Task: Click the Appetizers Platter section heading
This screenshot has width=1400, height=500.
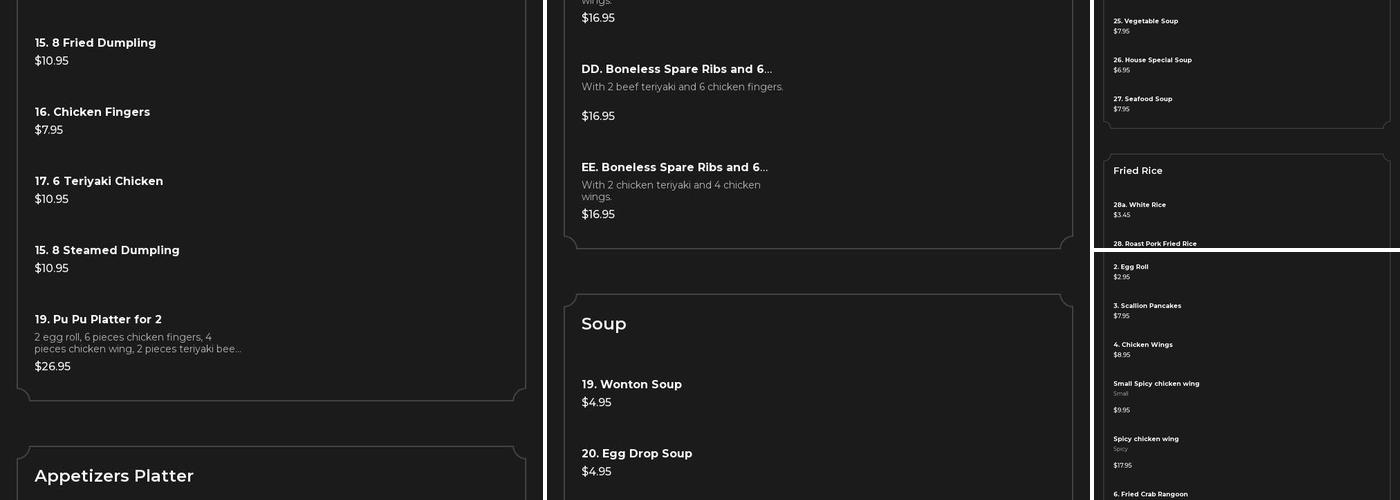Action: pyautogui.click(x=114, y=476)
